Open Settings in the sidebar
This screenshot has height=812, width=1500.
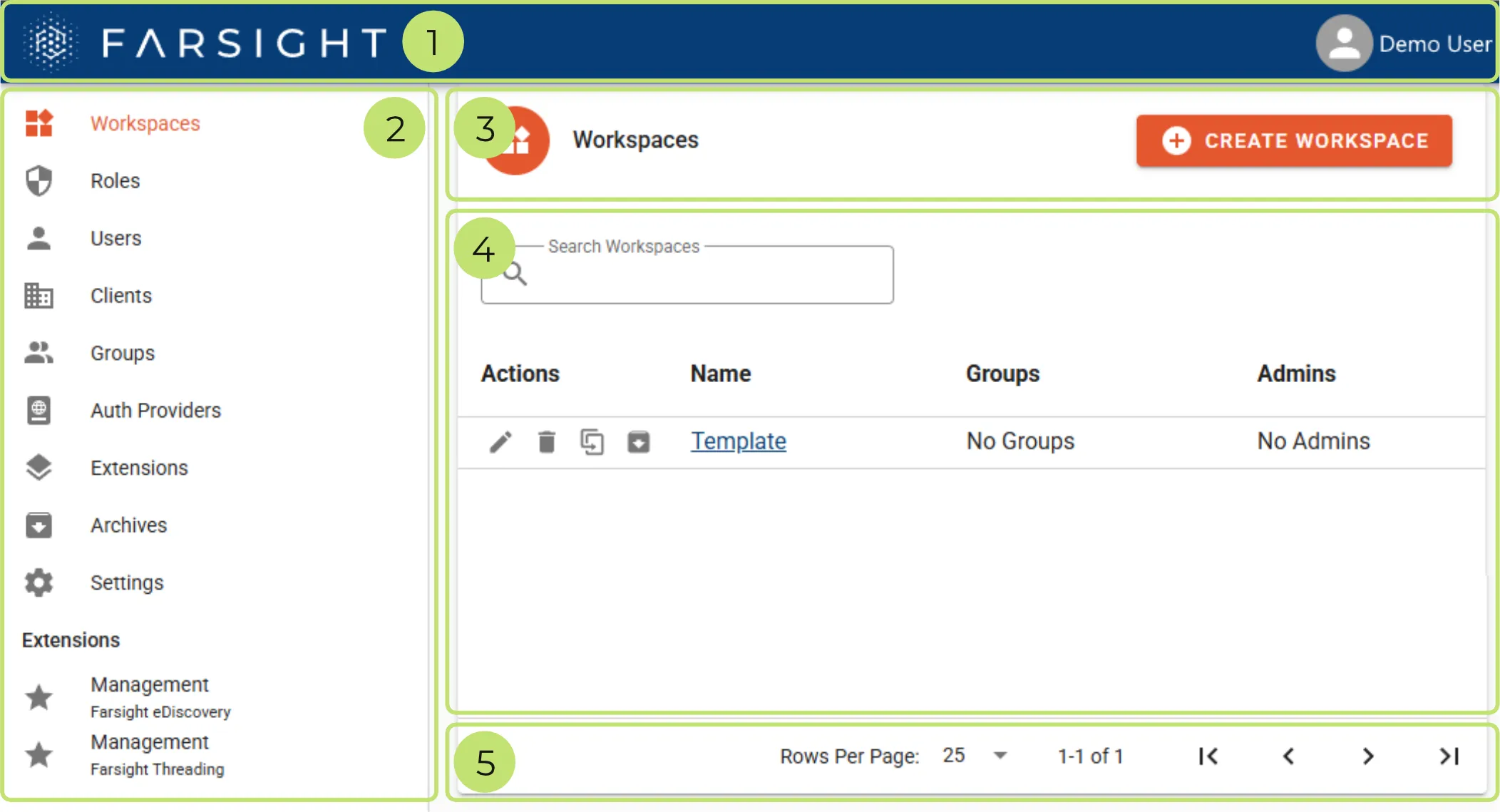127,582
